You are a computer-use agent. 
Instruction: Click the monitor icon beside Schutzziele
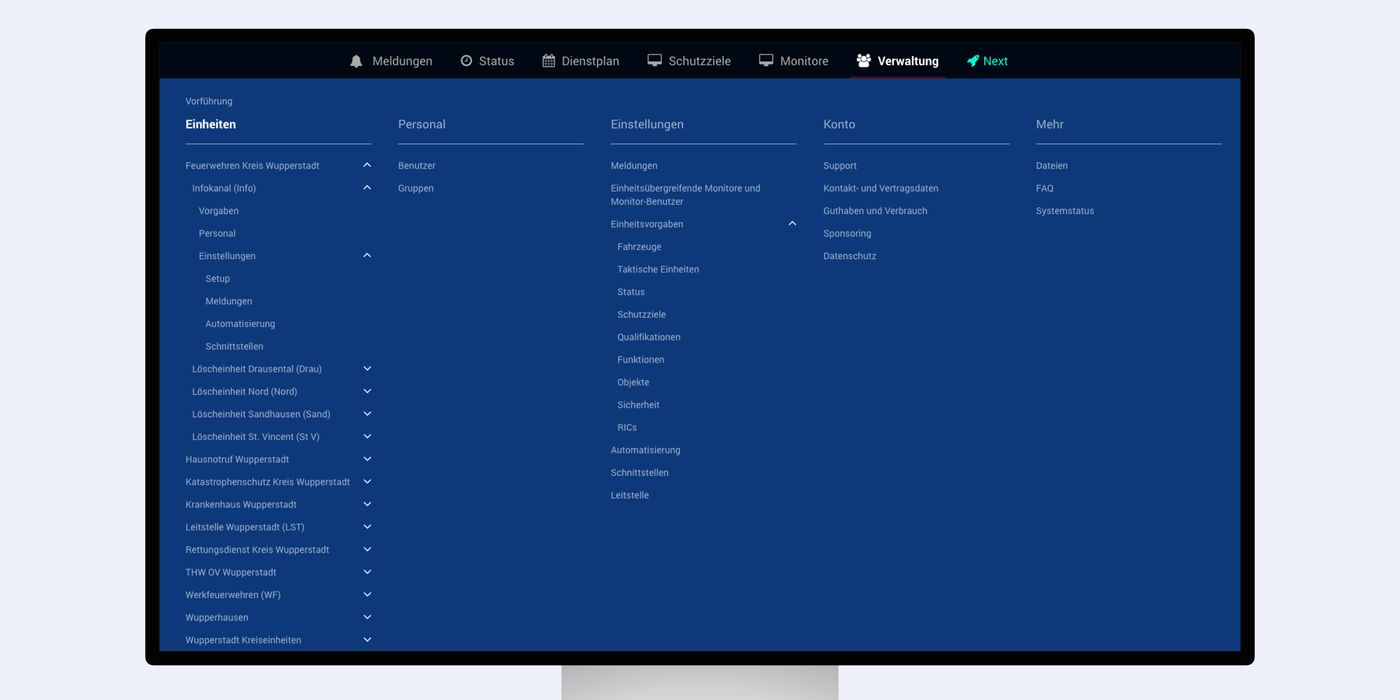pyautogui.click(x=655, y=61)
